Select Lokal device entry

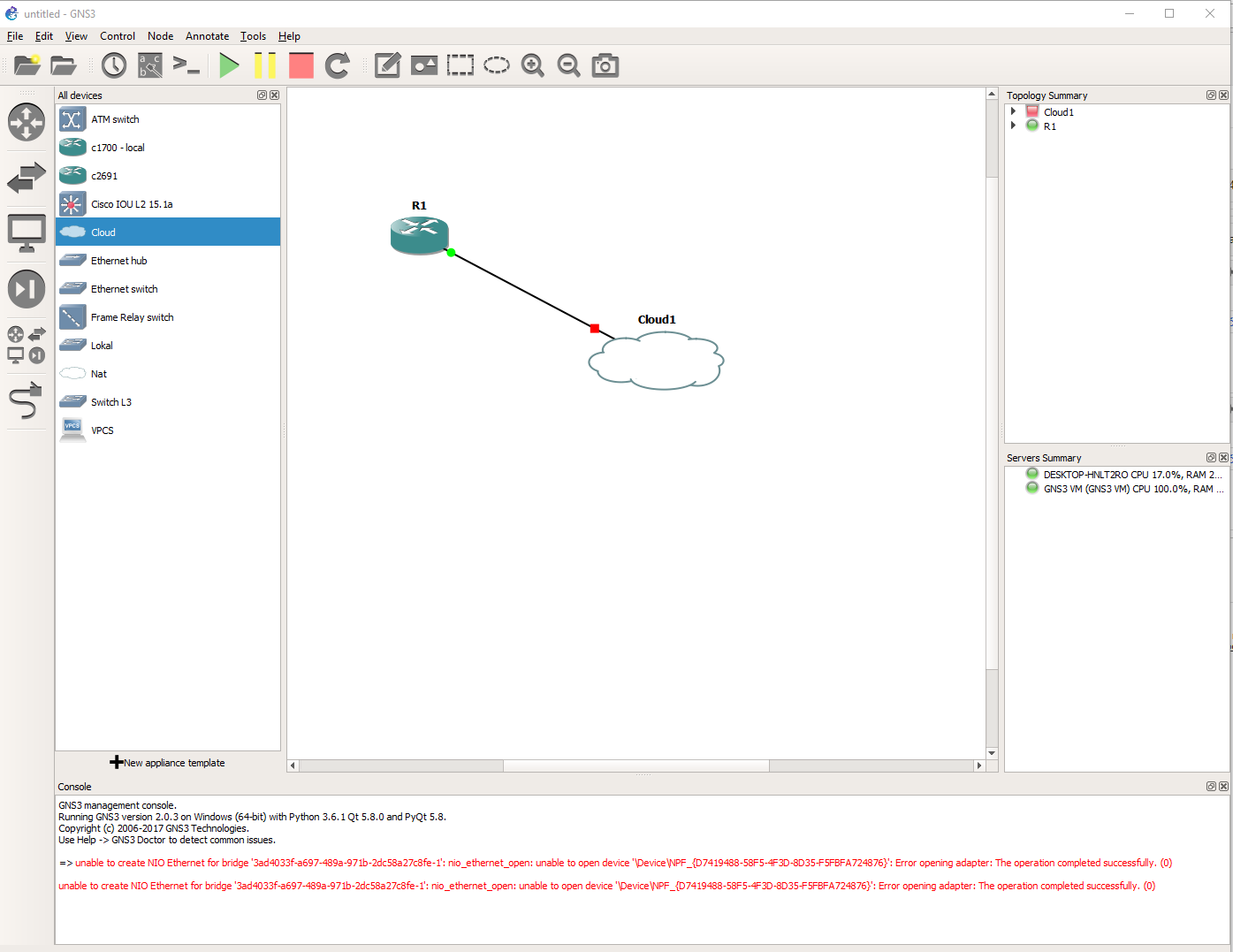tap(168, 346)
